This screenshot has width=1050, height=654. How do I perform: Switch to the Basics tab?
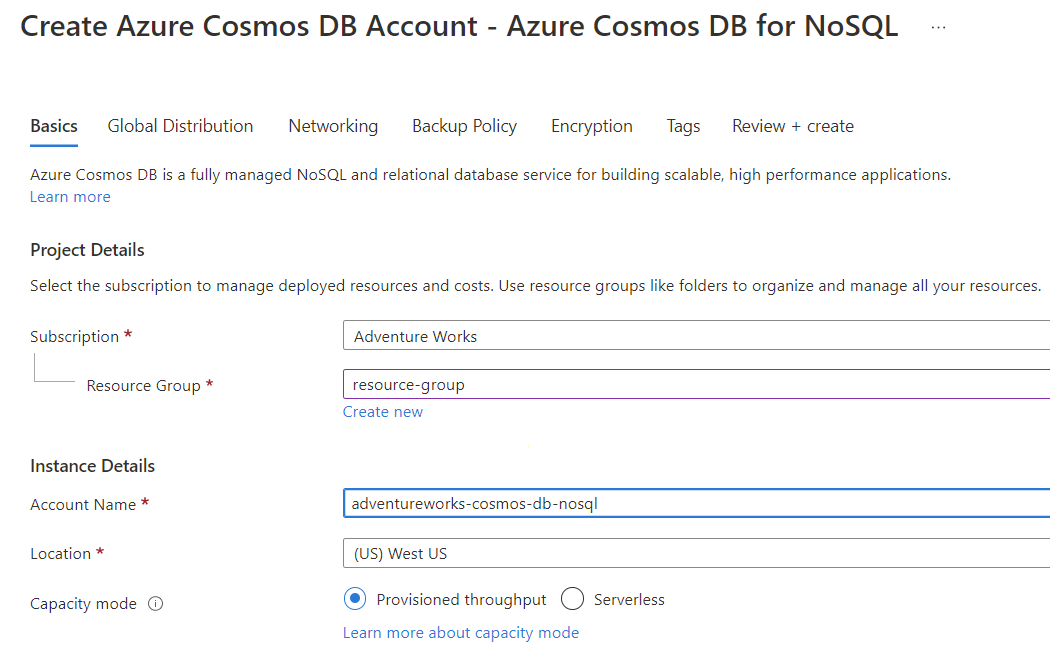pyautogui.click(x=54, y=127)
